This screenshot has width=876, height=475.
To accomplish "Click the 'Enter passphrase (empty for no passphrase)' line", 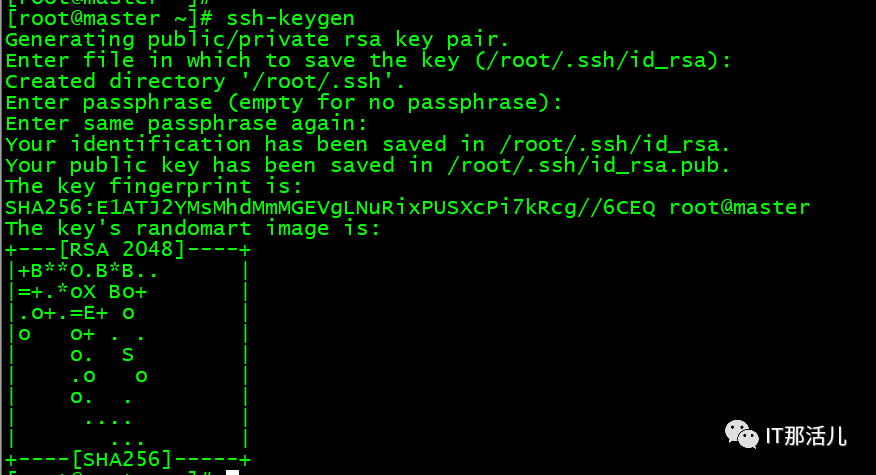I will [x=284, y=103].
